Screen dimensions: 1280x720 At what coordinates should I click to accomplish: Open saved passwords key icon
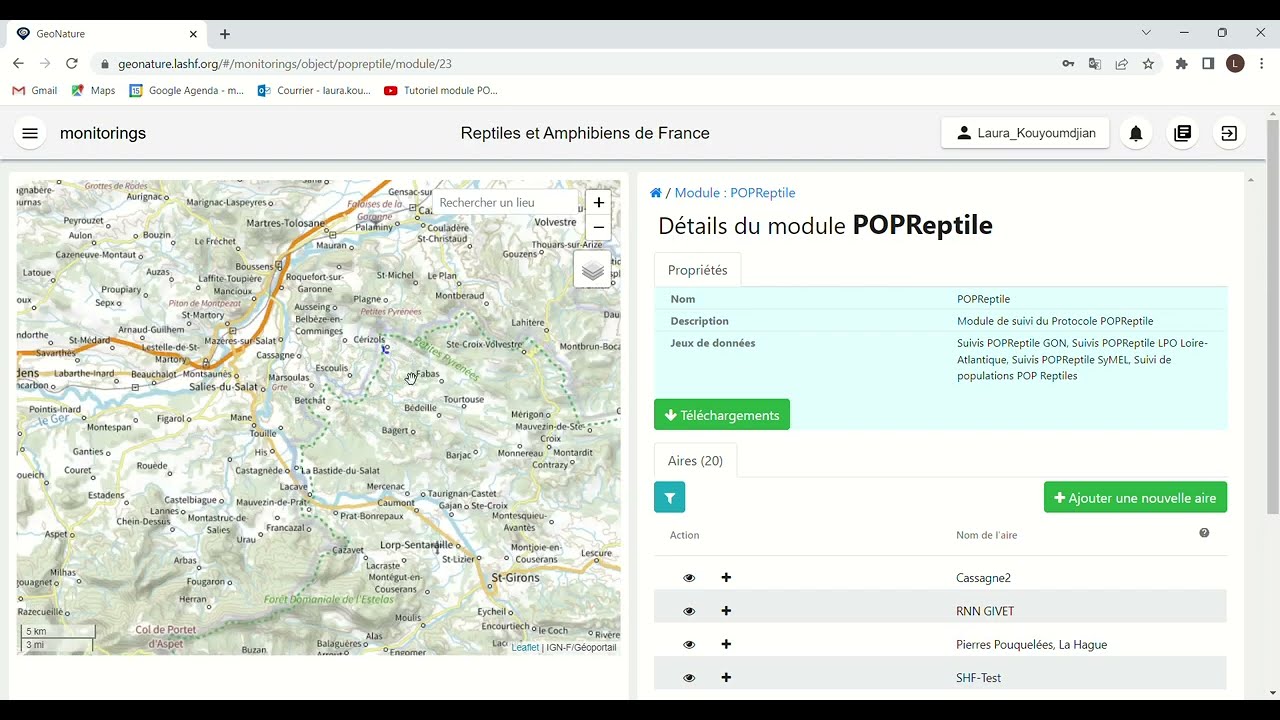click(1068, 64)
